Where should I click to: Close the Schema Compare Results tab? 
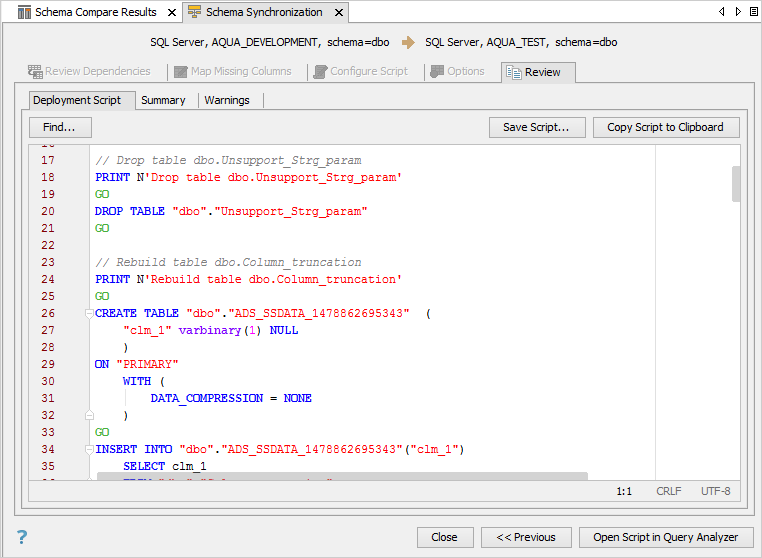tap(171, 13)
